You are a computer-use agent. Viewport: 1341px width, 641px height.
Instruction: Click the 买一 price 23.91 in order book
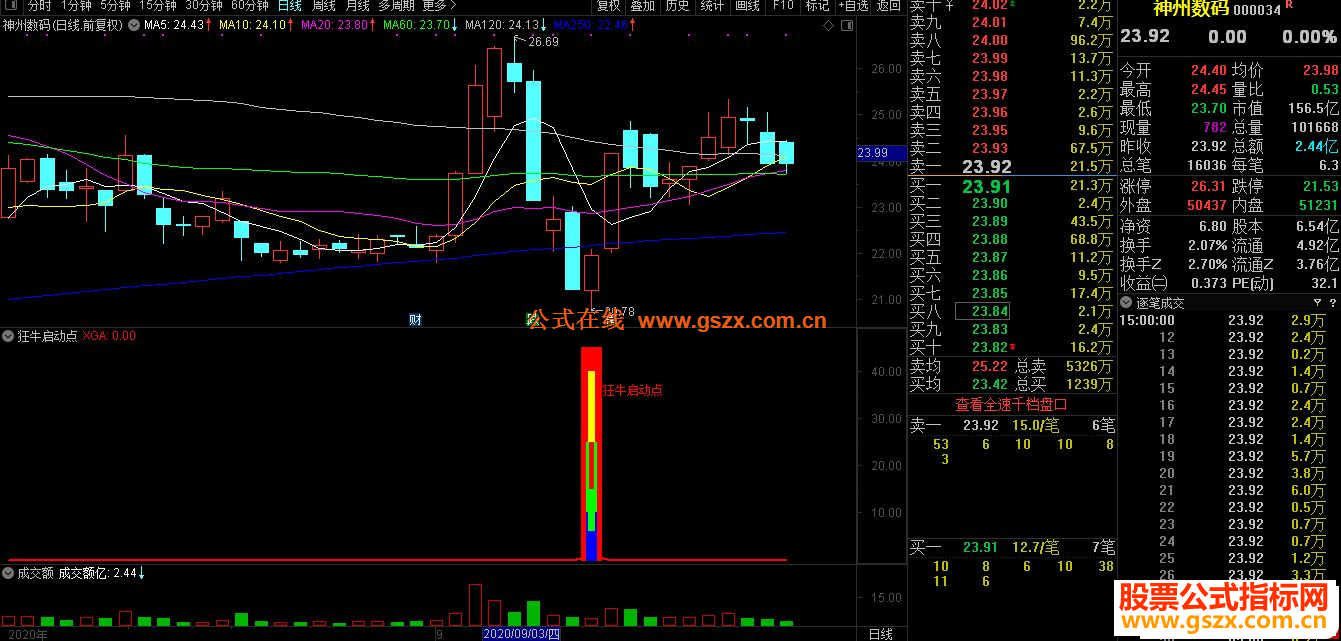[x=987, y=186]
